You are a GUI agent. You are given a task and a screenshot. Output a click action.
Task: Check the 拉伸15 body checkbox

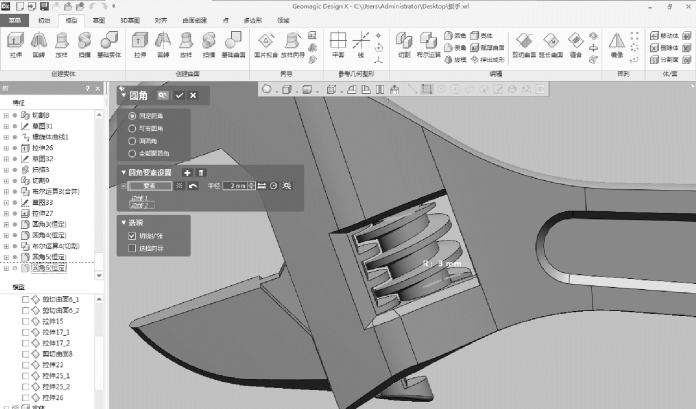point(26,321)
